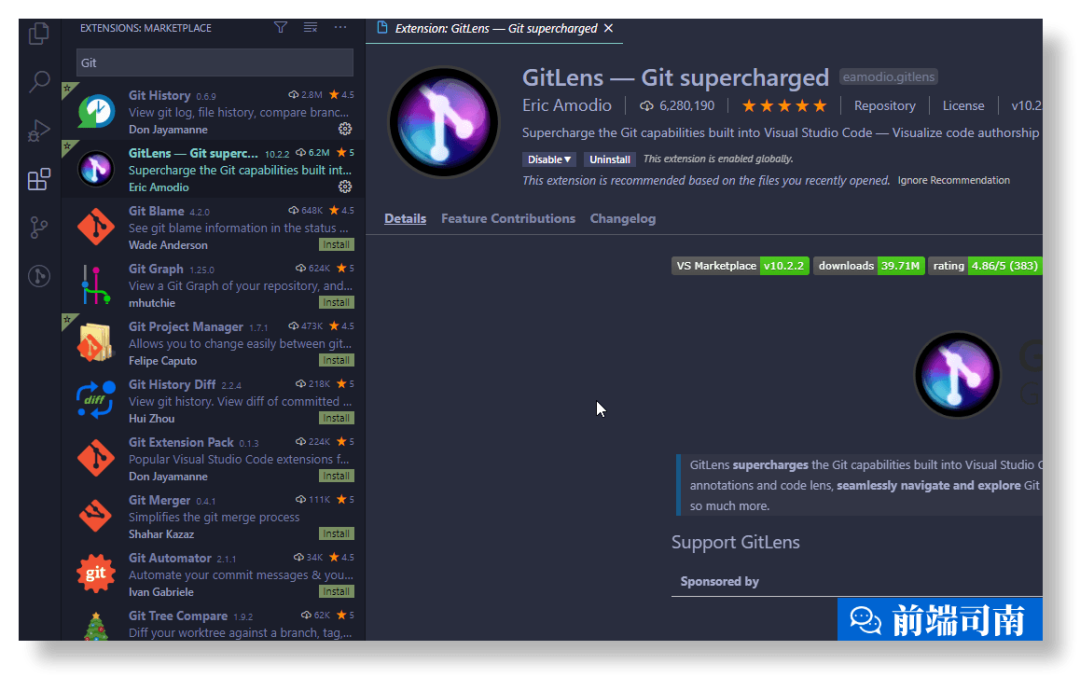Select the Git Automator extension icon
The height and width of the screenshot is (678, 1080).
click(96, 574)
